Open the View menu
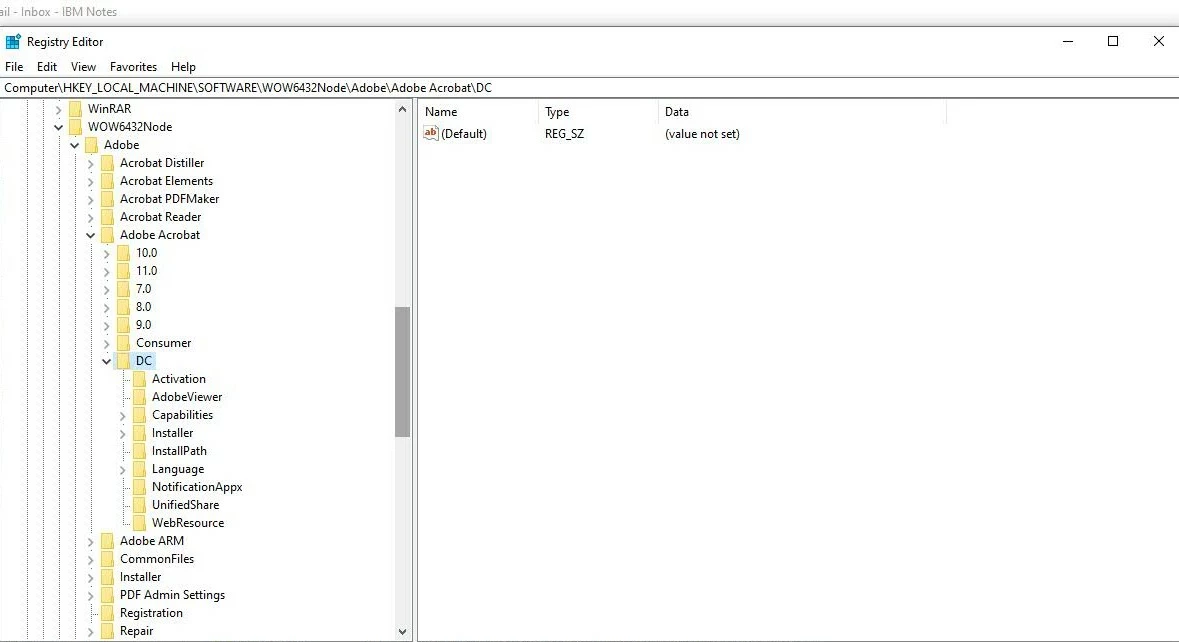Screen dimensions: 1179x642 point(83,67)
